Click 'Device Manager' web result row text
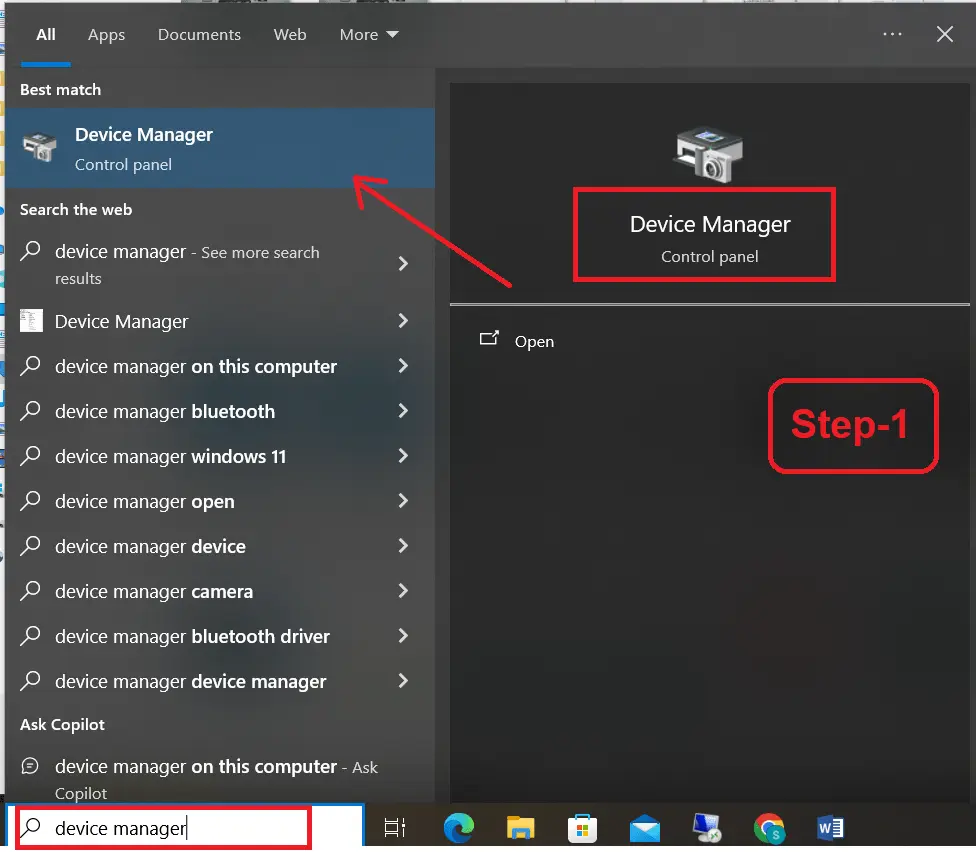The height and width of the screenshot is (852, 976). click(x=121, y=322)
